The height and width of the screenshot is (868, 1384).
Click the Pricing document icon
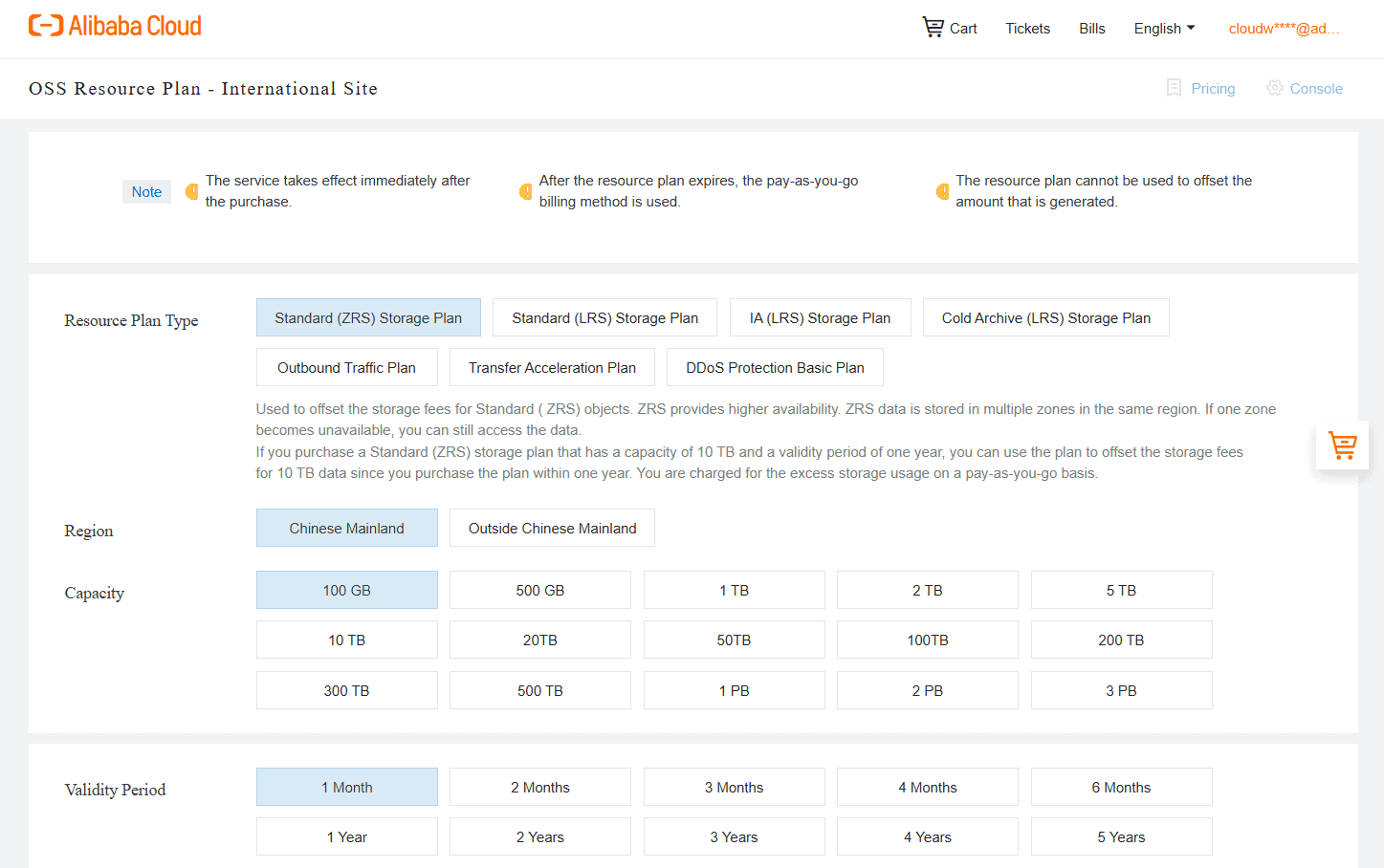pos(1174,88)
